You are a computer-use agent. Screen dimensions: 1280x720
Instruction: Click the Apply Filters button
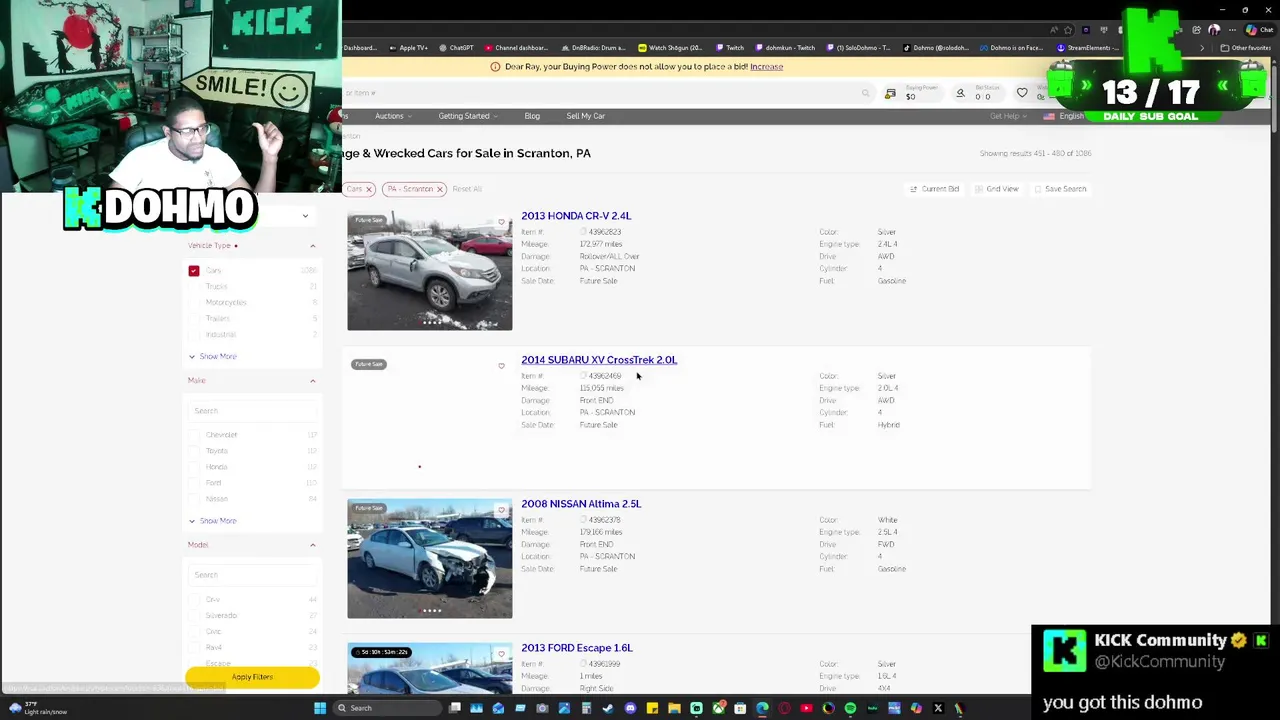pos(252,677)
